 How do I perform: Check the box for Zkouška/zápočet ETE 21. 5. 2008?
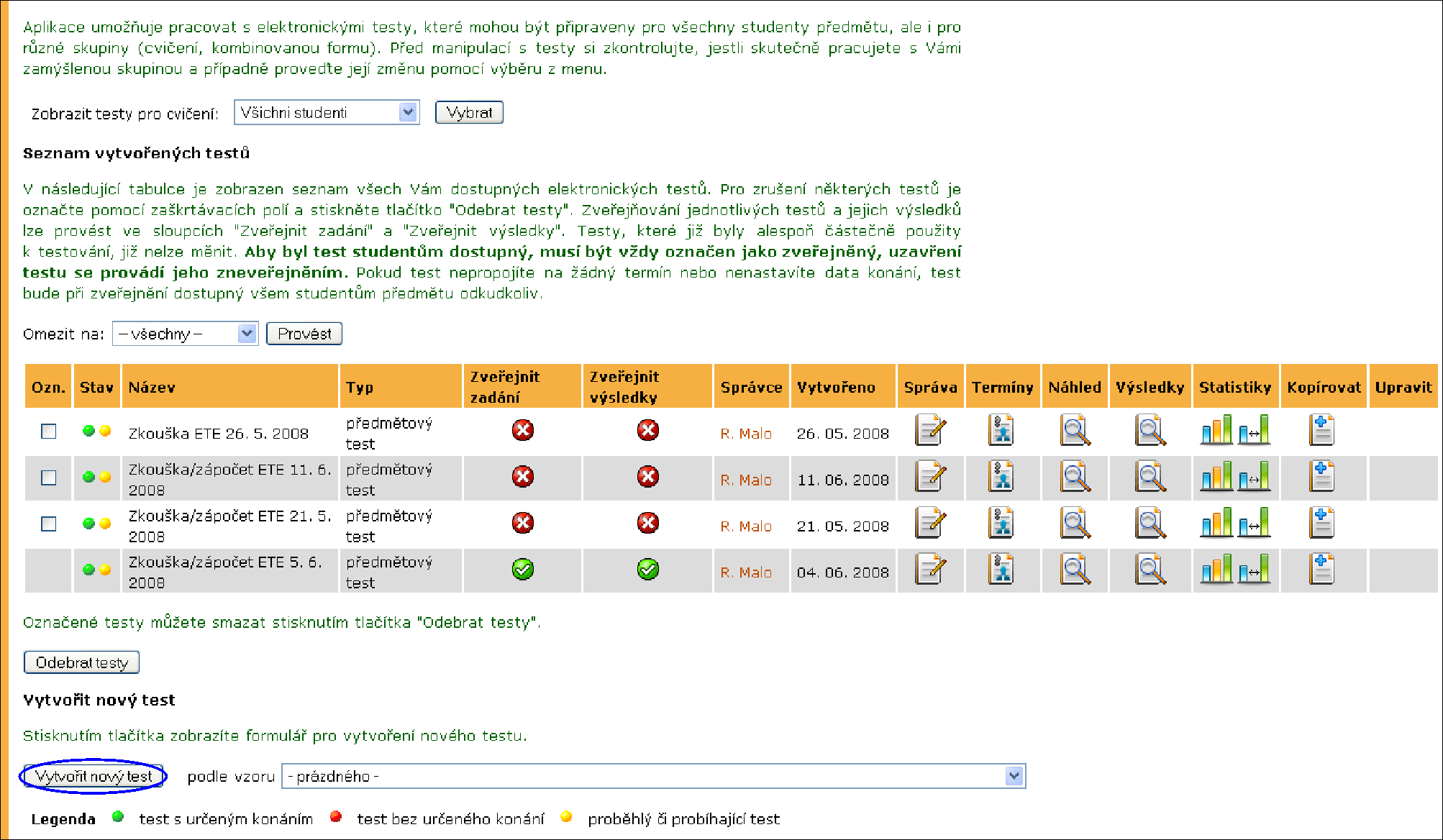pos(48,524)
